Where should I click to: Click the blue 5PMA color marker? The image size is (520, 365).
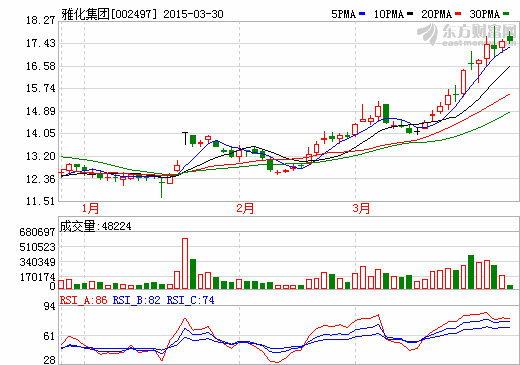tap(362, 14)
